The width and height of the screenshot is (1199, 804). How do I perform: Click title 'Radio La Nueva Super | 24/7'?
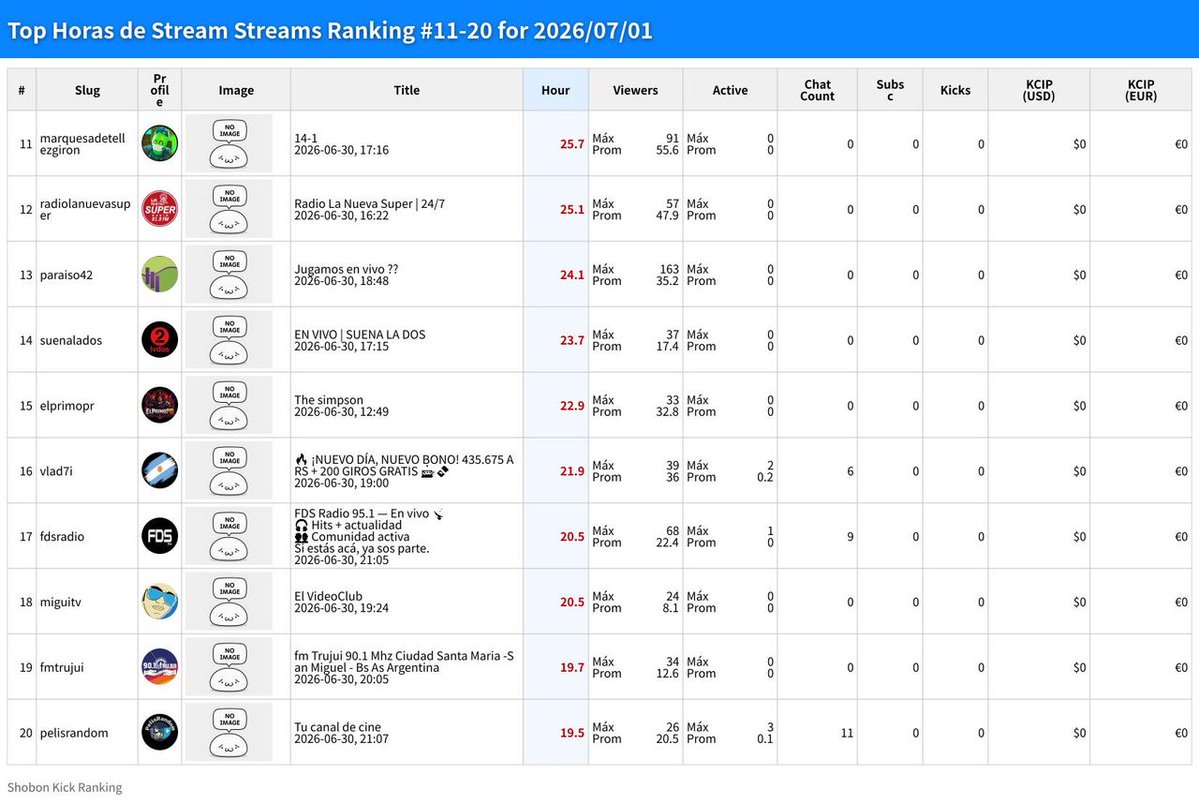[369, 203]
